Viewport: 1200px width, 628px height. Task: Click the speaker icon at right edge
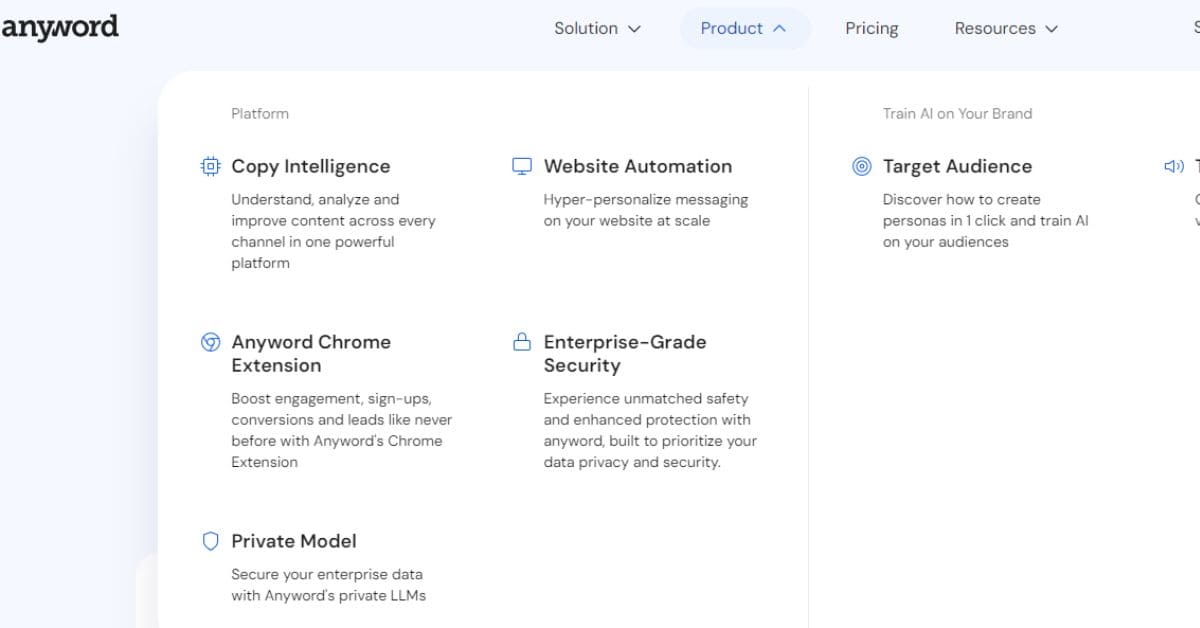1174,166
